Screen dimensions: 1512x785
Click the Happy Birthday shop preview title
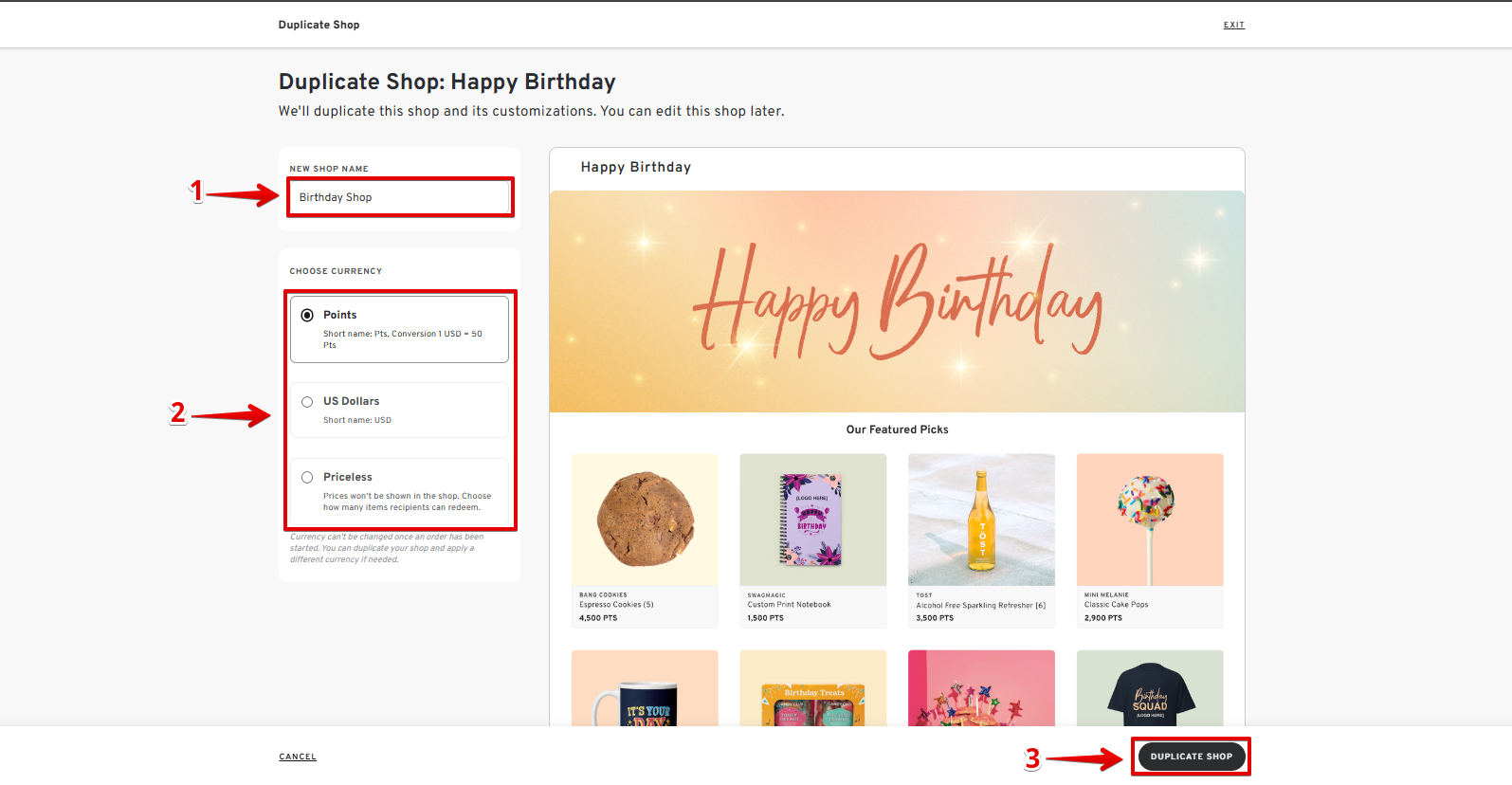(x=635, y=167)
